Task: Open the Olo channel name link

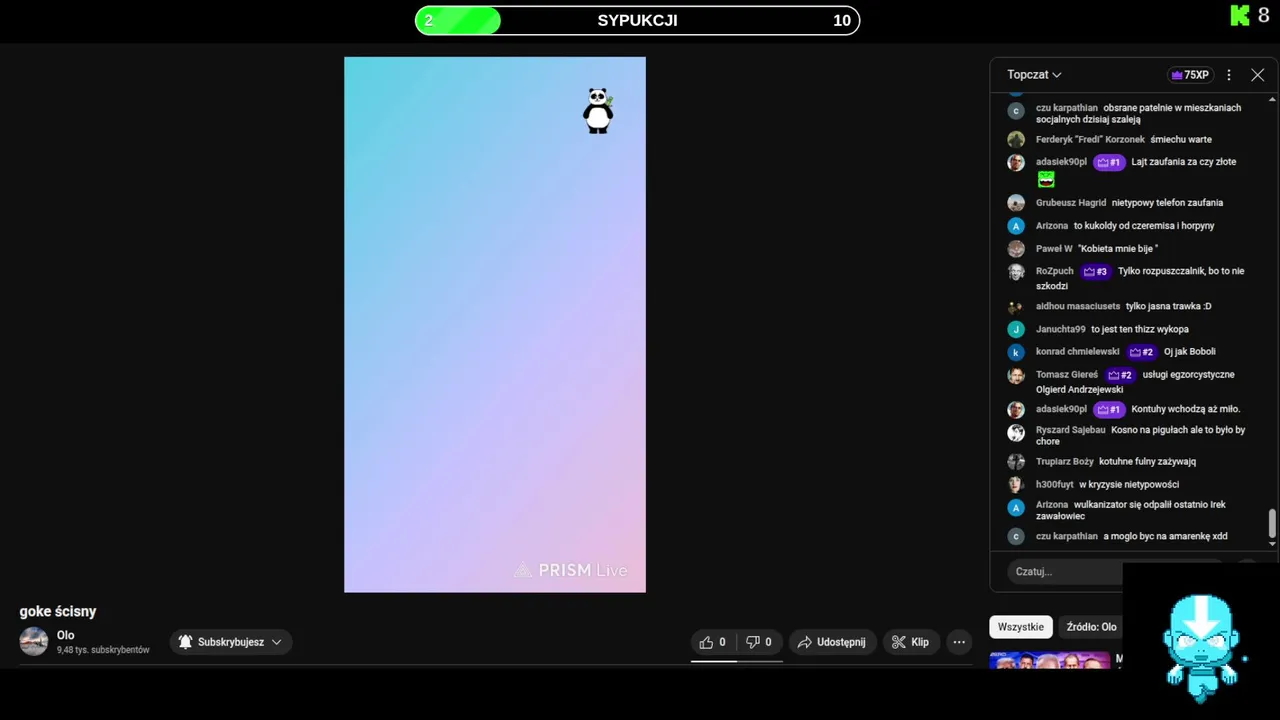Action: 66,635
